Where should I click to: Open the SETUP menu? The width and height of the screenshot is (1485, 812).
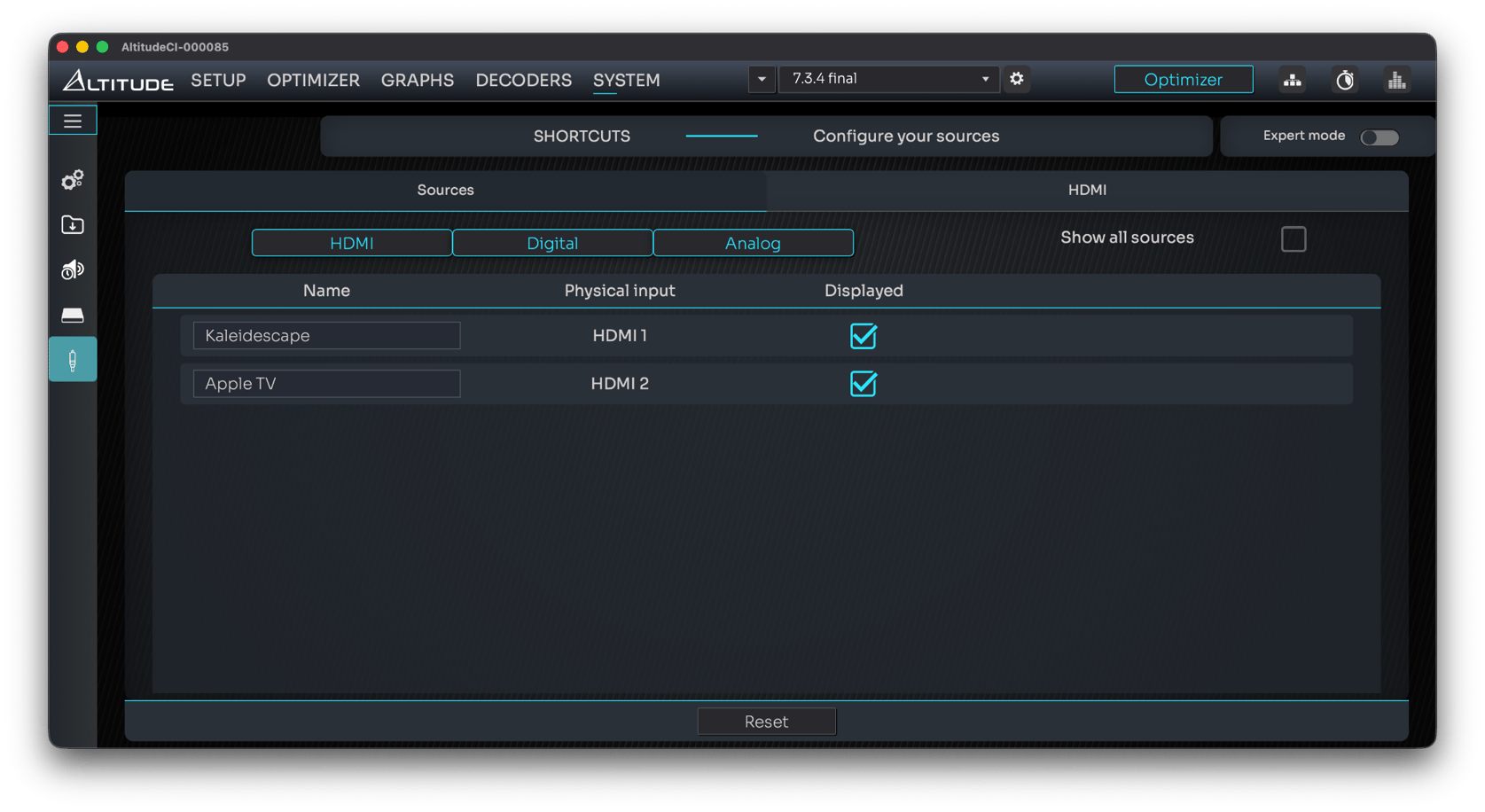tap(218, 80)
